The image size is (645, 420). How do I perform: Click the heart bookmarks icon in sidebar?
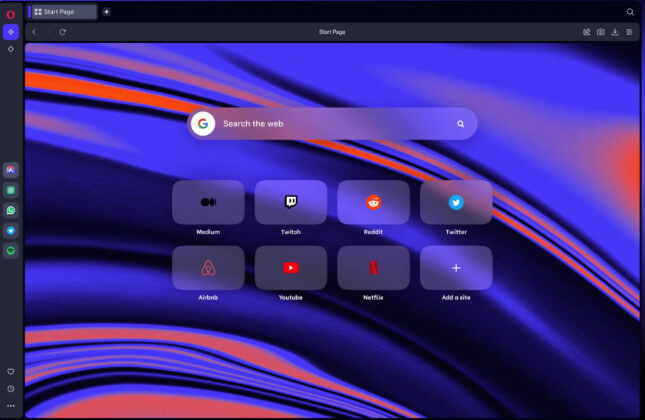11,372
